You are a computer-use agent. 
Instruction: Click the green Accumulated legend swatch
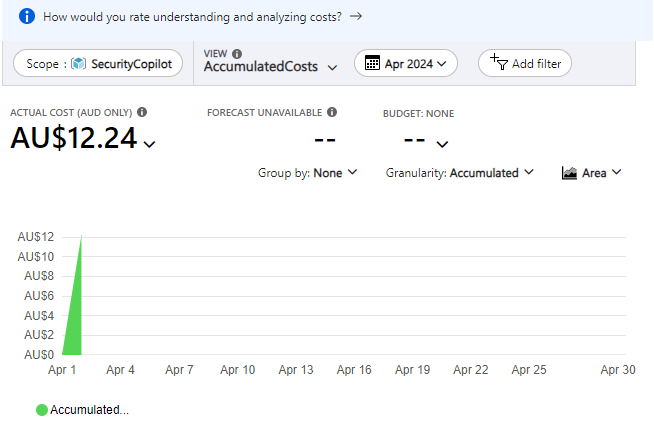click(41, 410)
